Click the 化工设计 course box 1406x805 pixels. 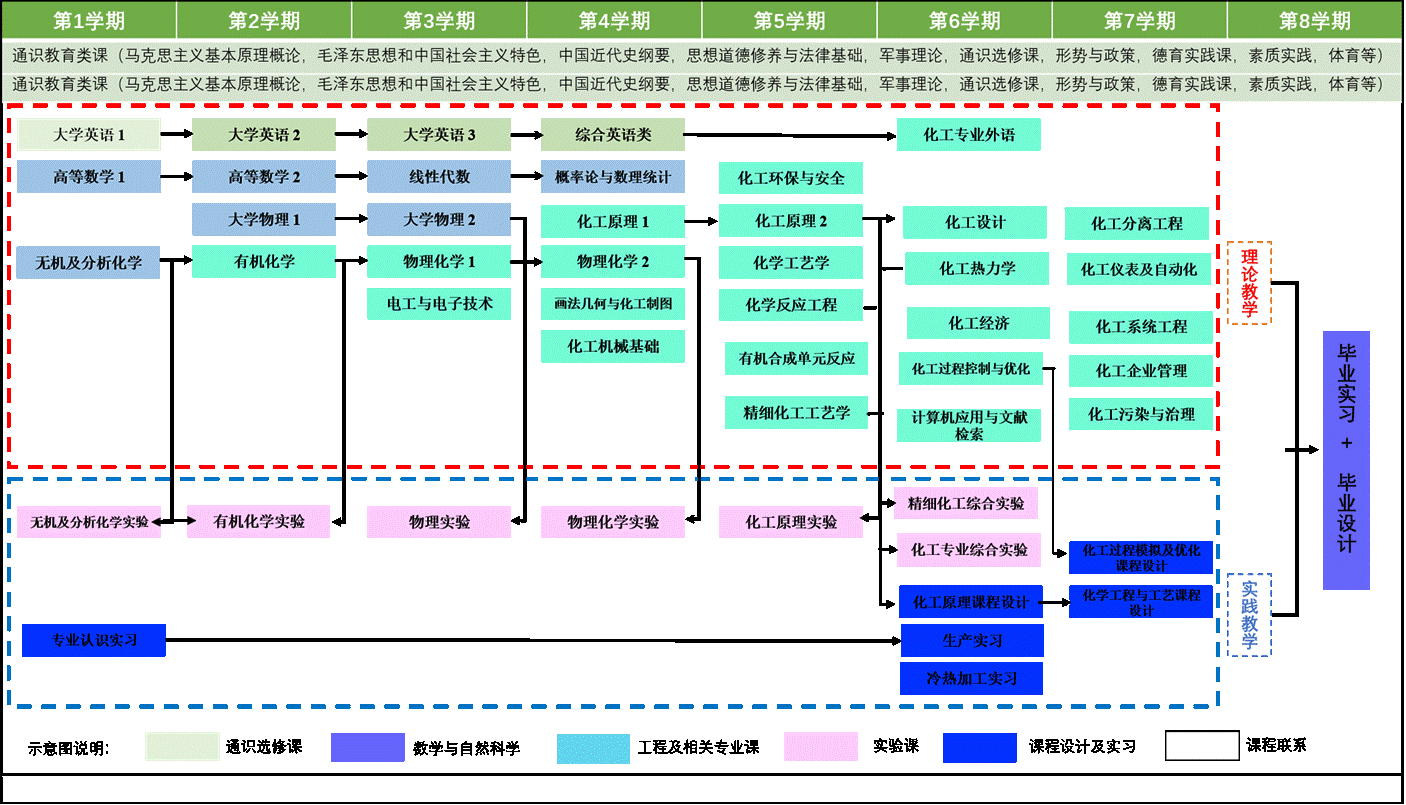(x=975, y=222)
